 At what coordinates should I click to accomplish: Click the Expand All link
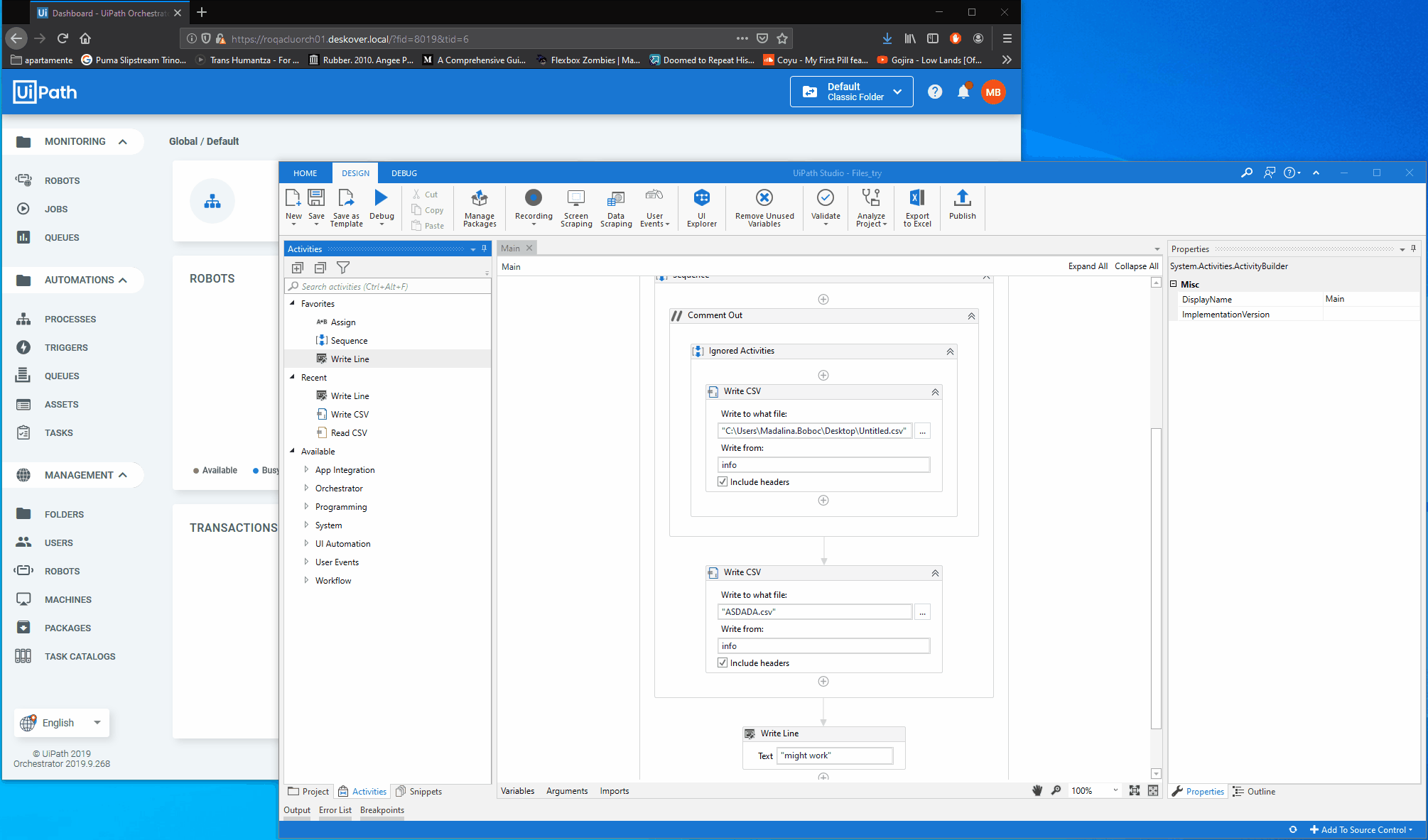[1087, 266]
